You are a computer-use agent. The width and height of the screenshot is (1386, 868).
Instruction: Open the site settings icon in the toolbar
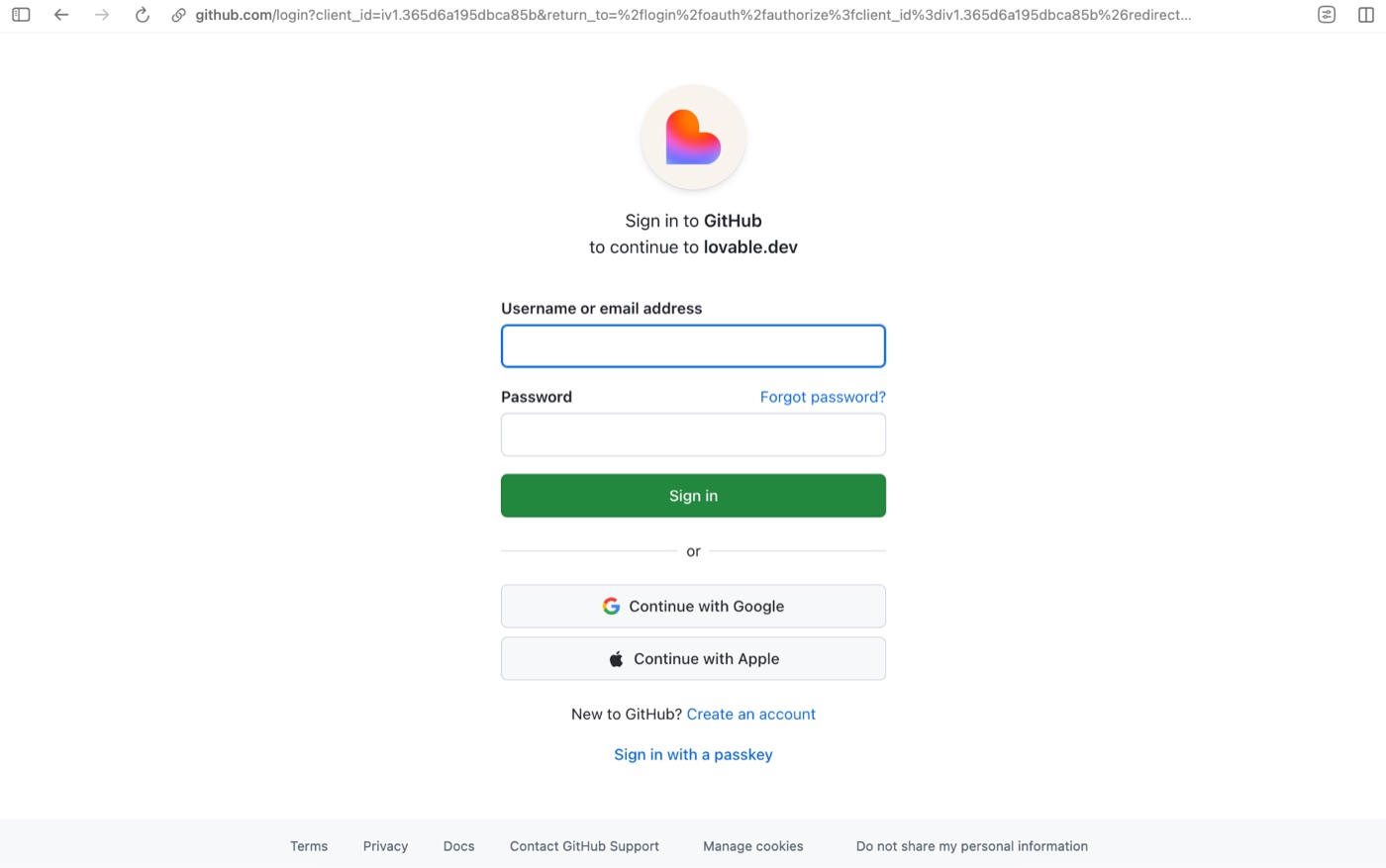[1327, 15]
